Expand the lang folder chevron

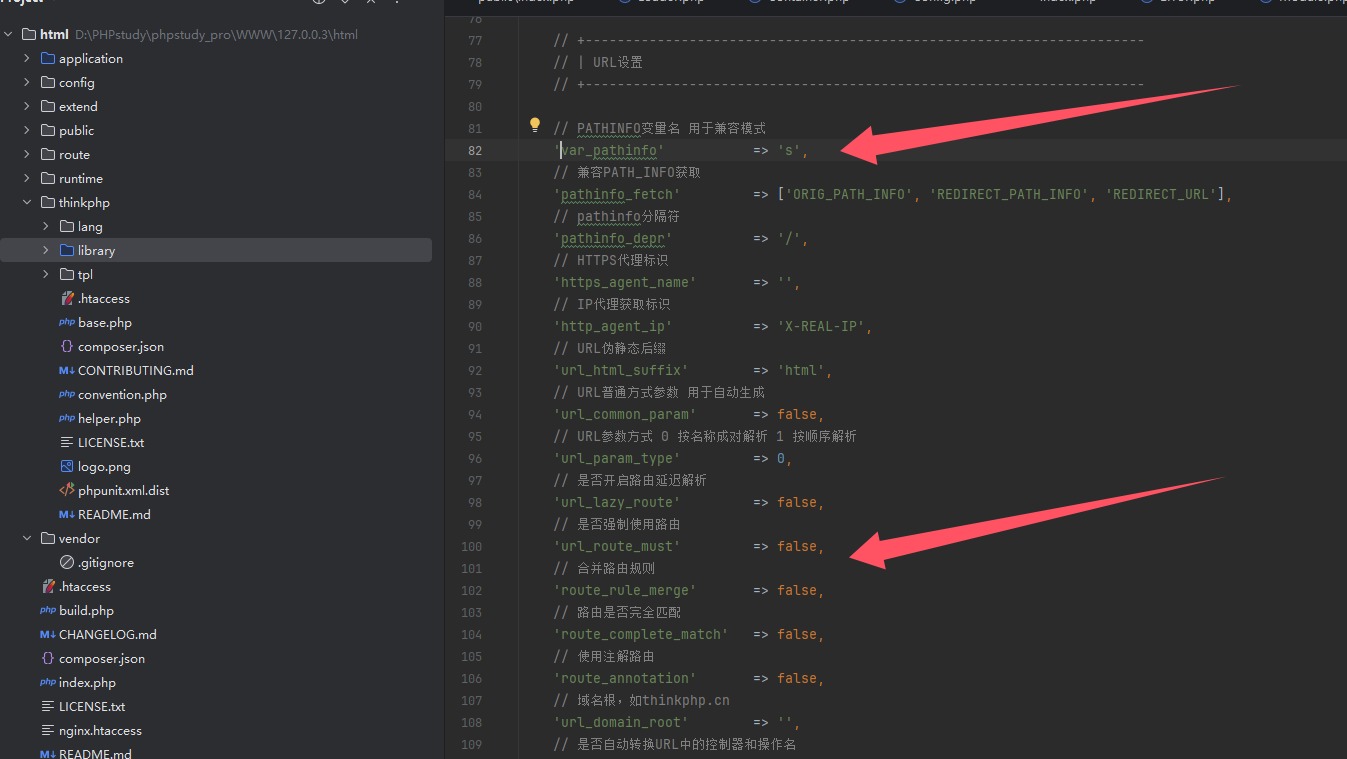(x=46, y=226)
